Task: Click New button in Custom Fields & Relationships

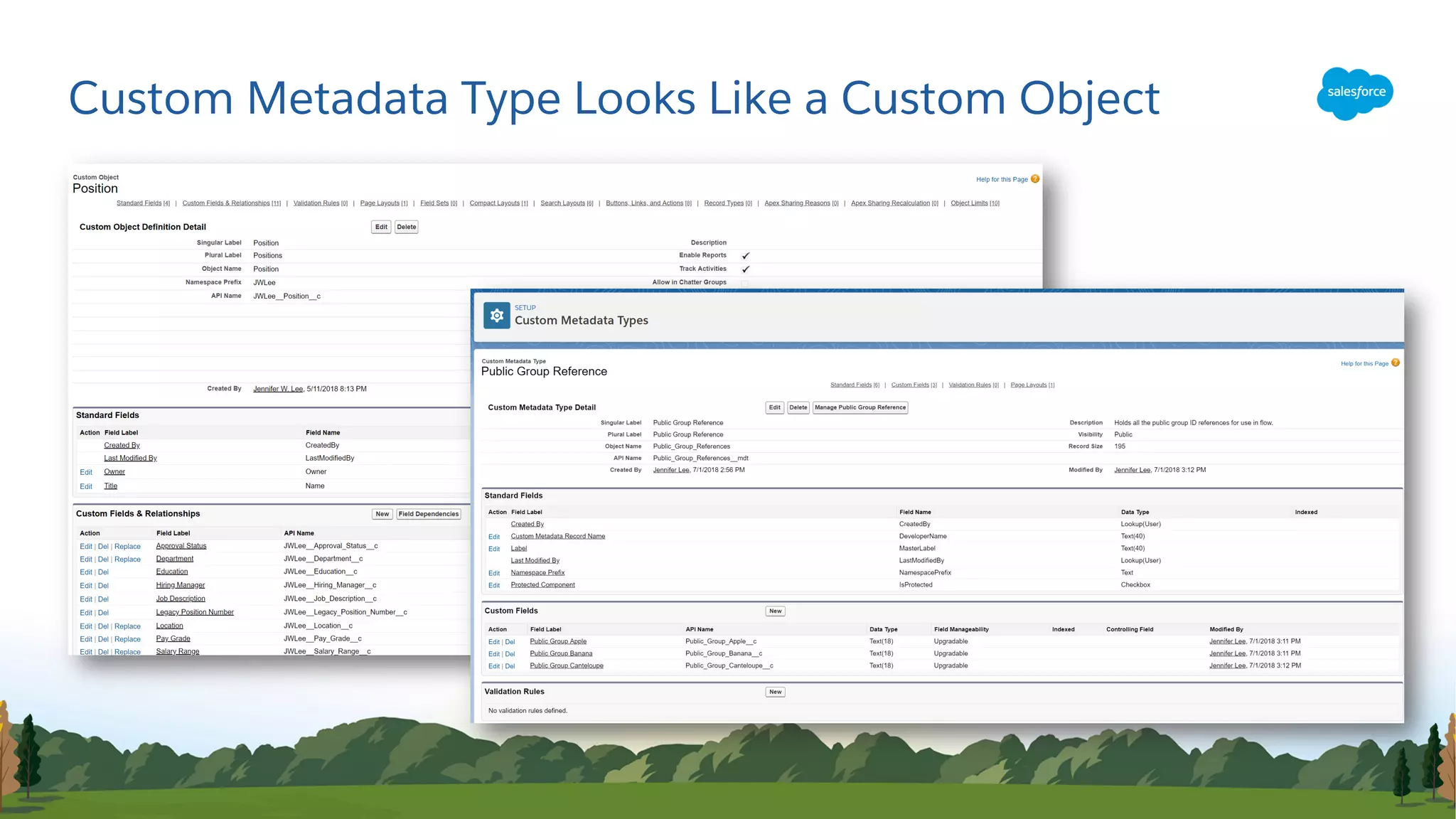Action: click(x=382, y=514)
